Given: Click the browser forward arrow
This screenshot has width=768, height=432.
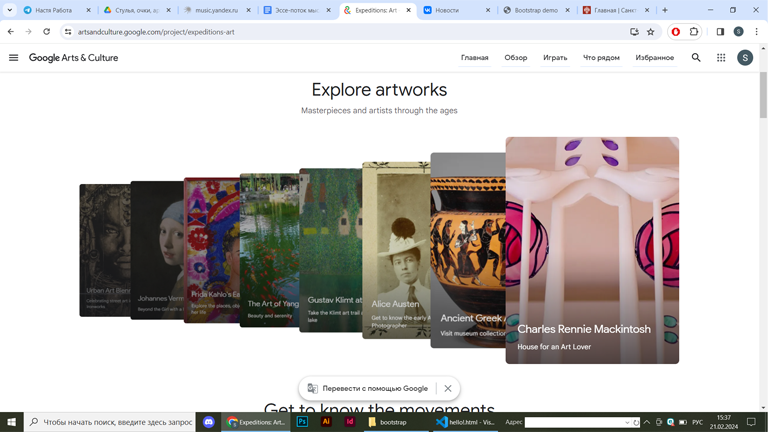Looking at the screenshot, I should 28,32.
